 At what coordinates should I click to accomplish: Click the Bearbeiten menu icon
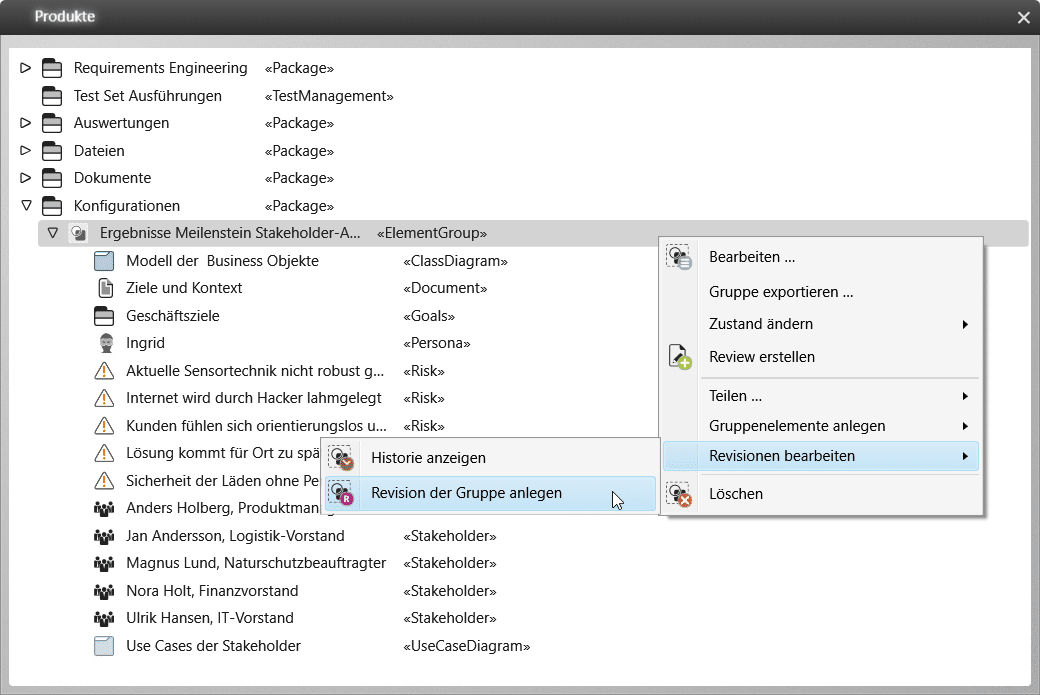pyautogui.click(x=680, y=257)
